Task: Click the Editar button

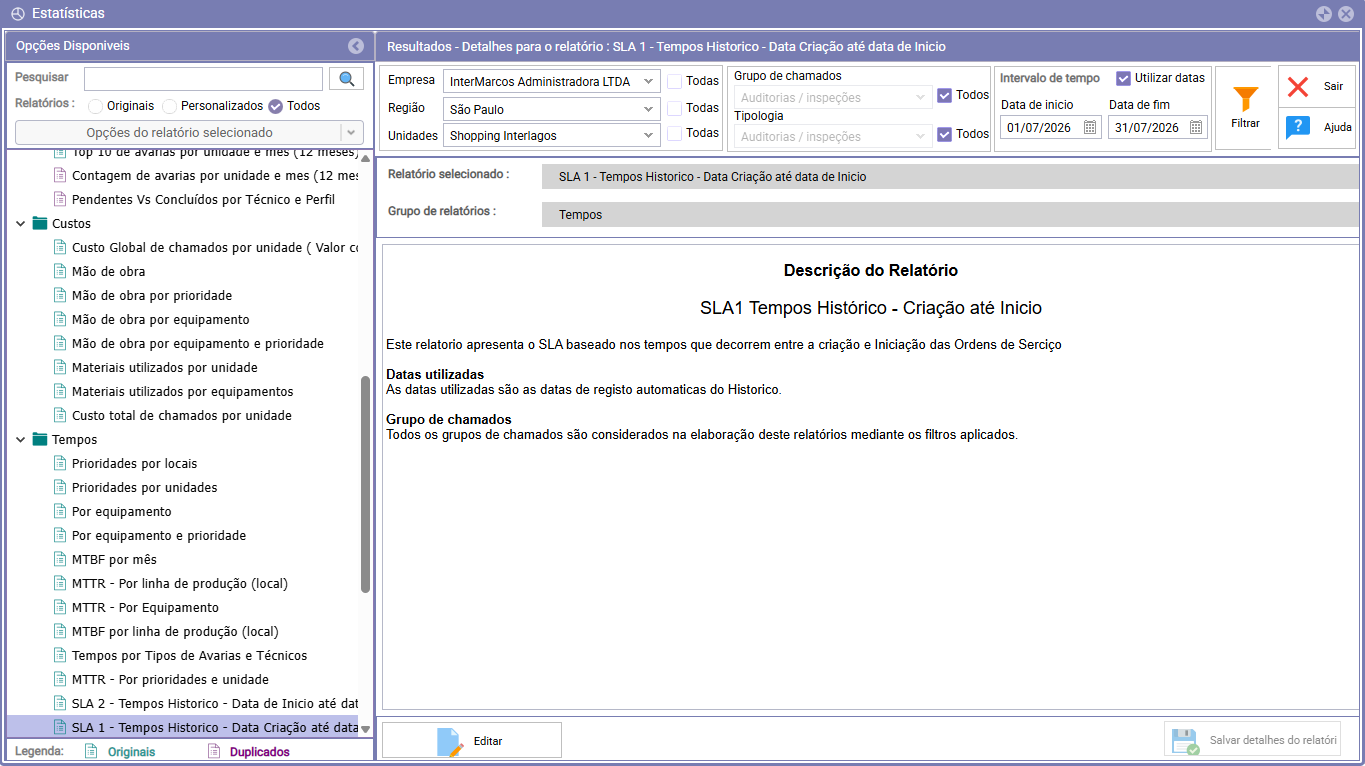Action: tap(472, 740)
